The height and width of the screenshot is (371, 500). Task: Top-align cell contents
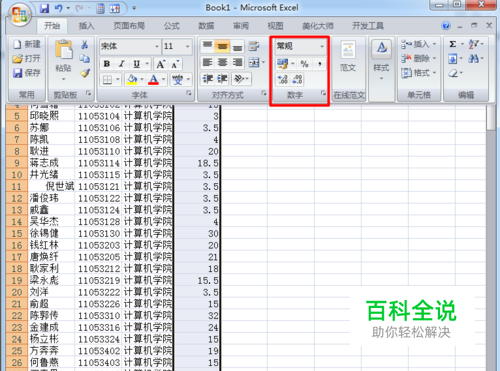tap(207, 46)
